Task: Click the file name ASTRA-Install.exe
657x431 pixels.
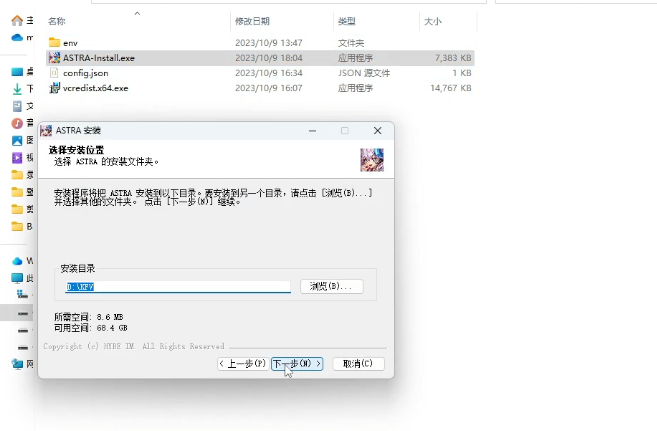Action: tap(99, 58)
